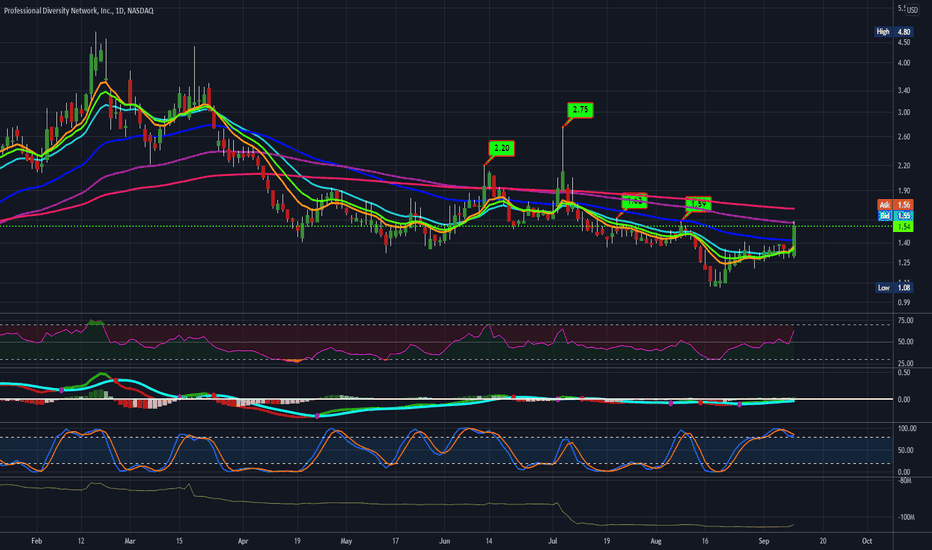The image size is (932, 550).
Task: Click the Jun date axis label
Action: (445, 541)
